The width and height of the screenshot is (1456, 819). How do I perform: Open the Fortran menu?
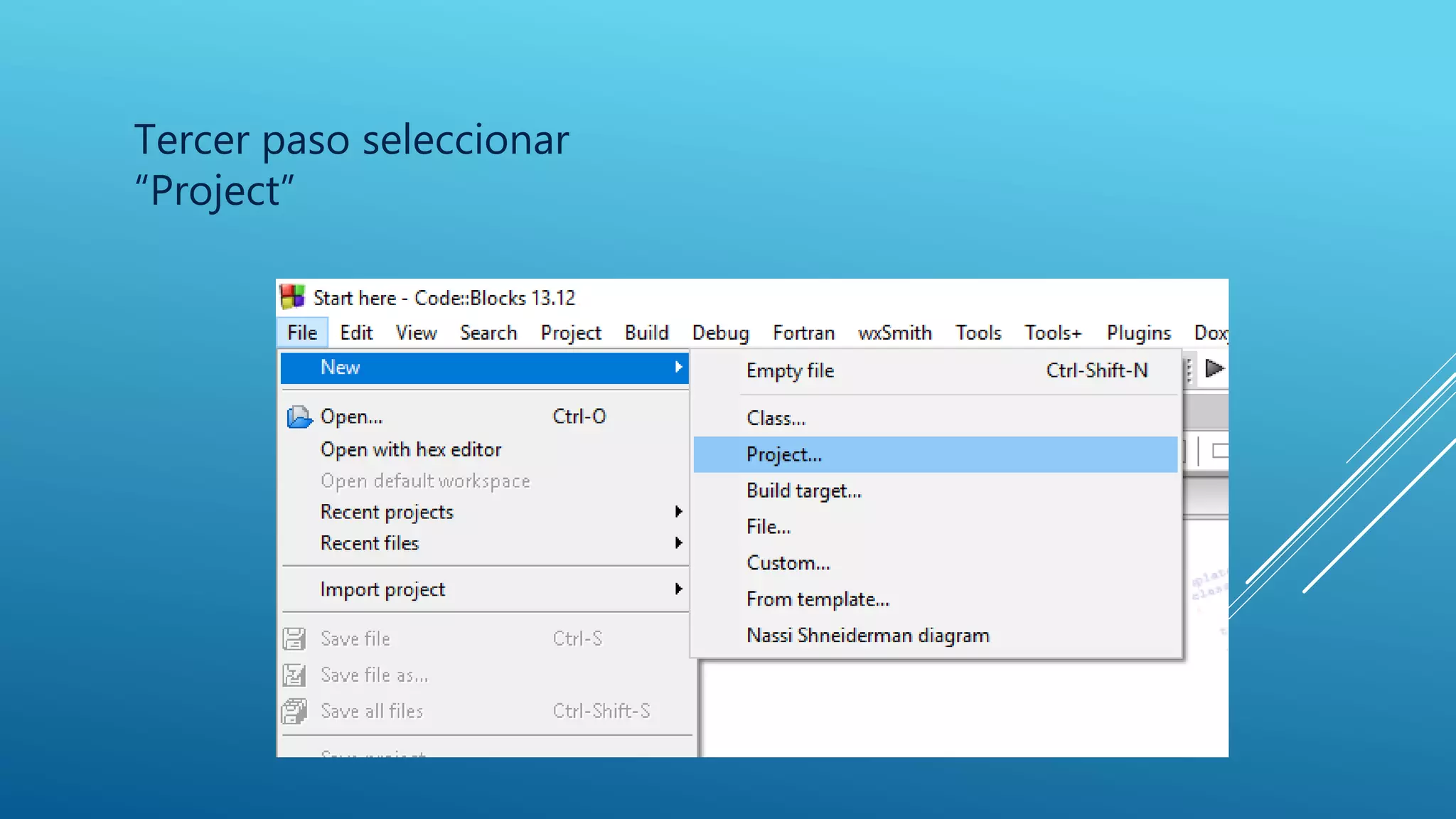(803, 333)
